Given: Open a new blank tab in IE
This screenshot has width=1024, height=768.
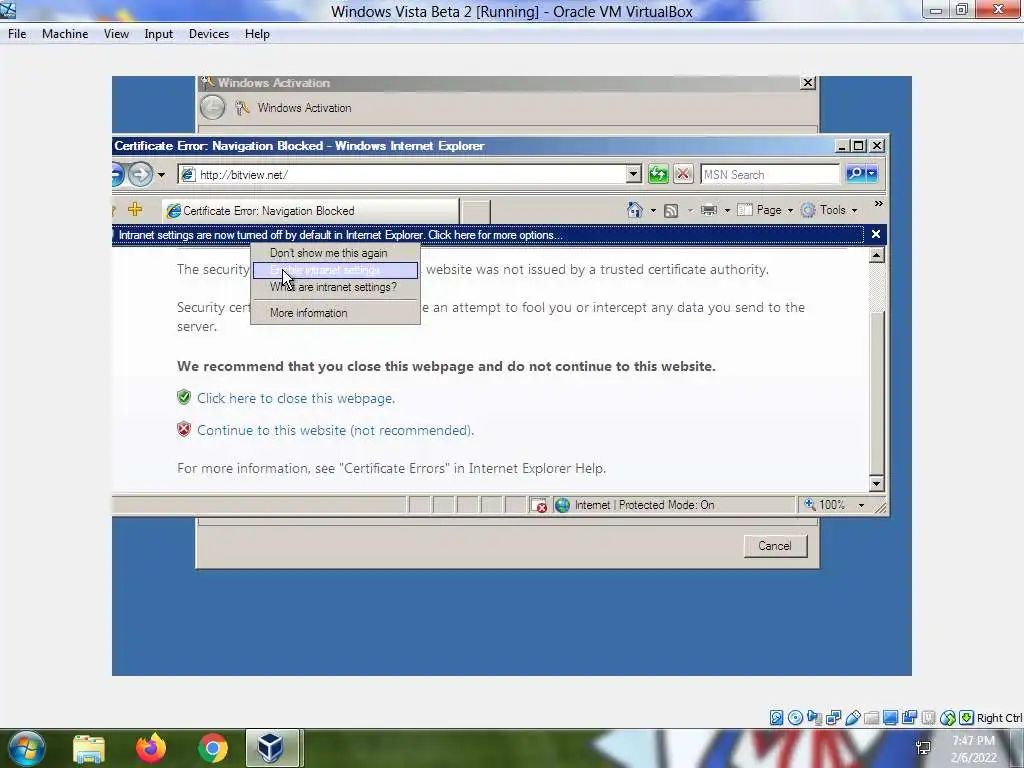Looking at the screenshot, I should coord(475,212).
